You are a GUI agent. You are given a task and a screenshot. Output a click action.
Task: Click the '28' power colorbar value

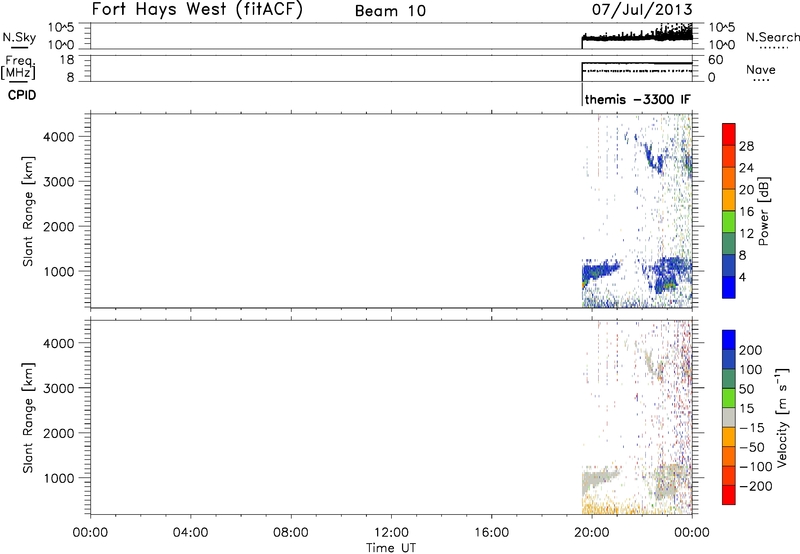click(746, 146)
